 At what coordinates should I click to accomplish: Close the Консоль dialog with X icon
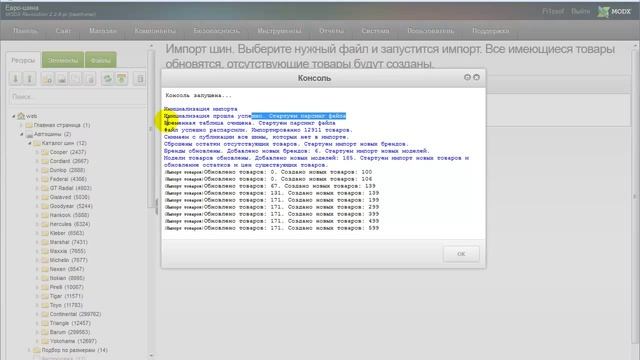pyautogui.click(x=476, y=77)
